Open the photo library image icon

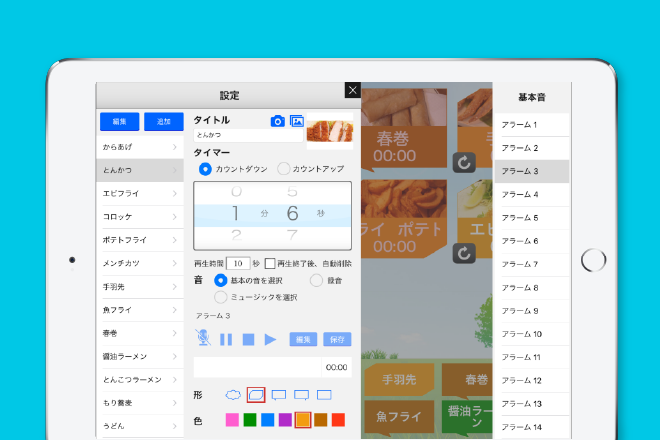296,121
